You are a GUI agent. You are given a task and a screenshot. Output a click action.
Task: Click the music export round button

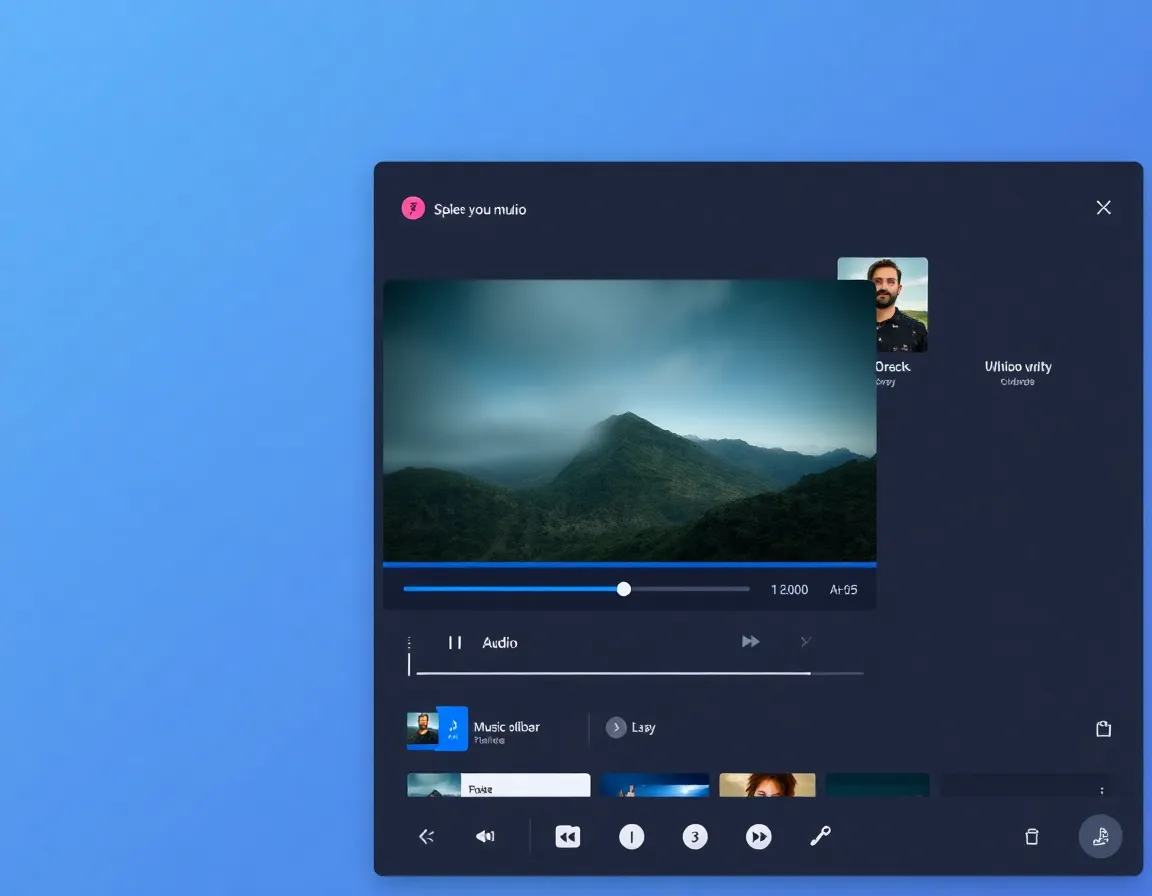pos(1100,837)
